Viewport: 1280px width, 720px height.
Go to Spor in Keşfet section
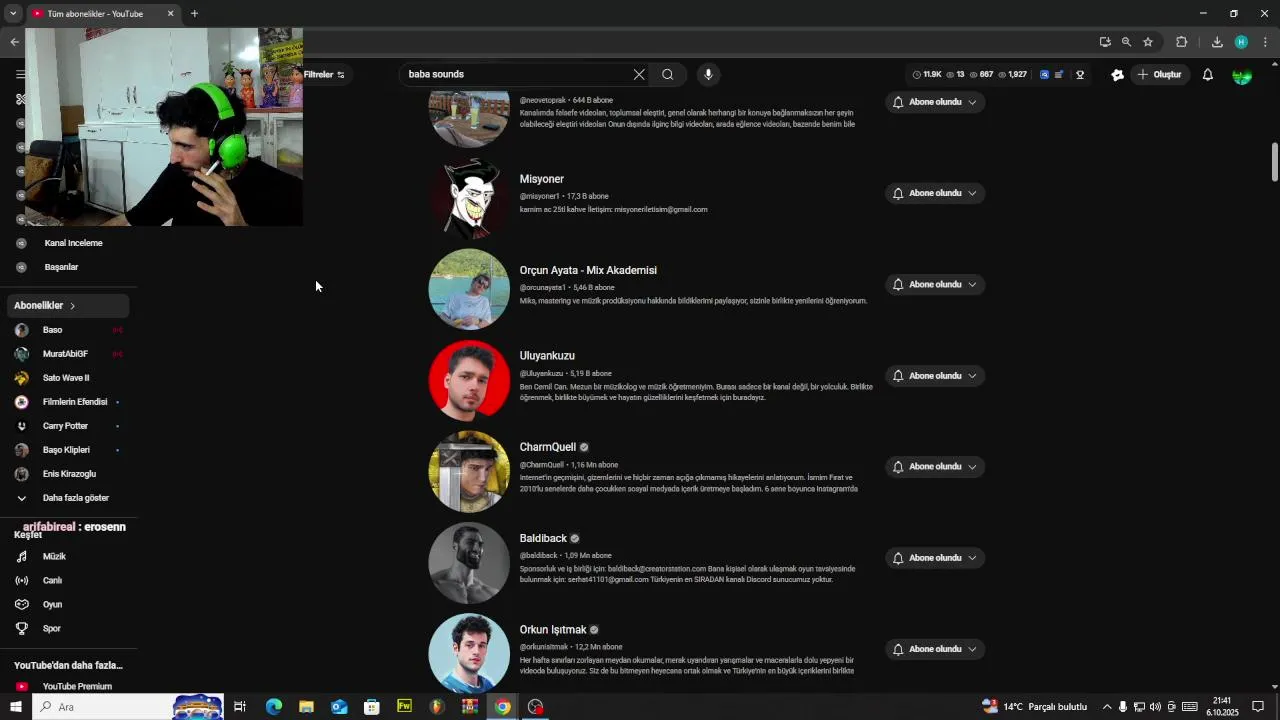[68, 628]
